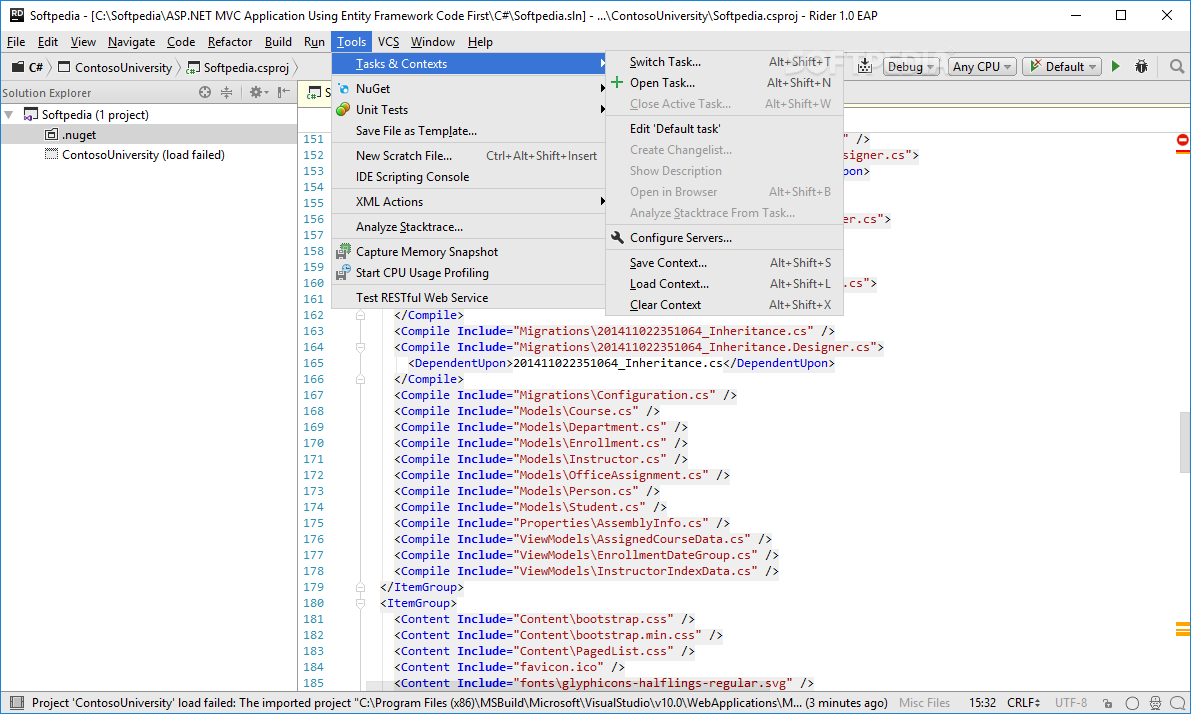Click the Unit Tests menu icon
Screen dimensions: 1191x714
point(343,109)
